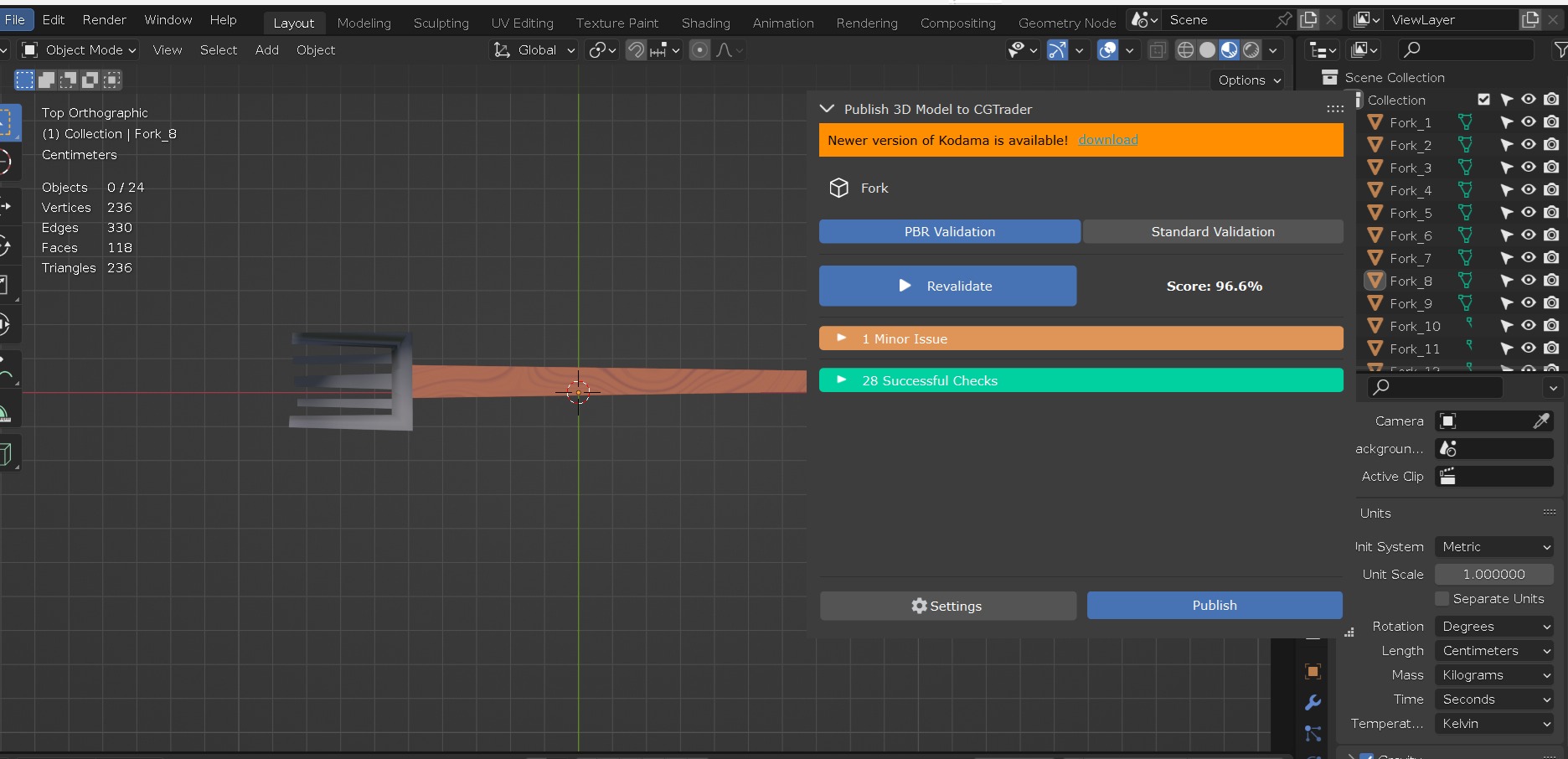Switch to rendered viewport shading

(1251, 50)
